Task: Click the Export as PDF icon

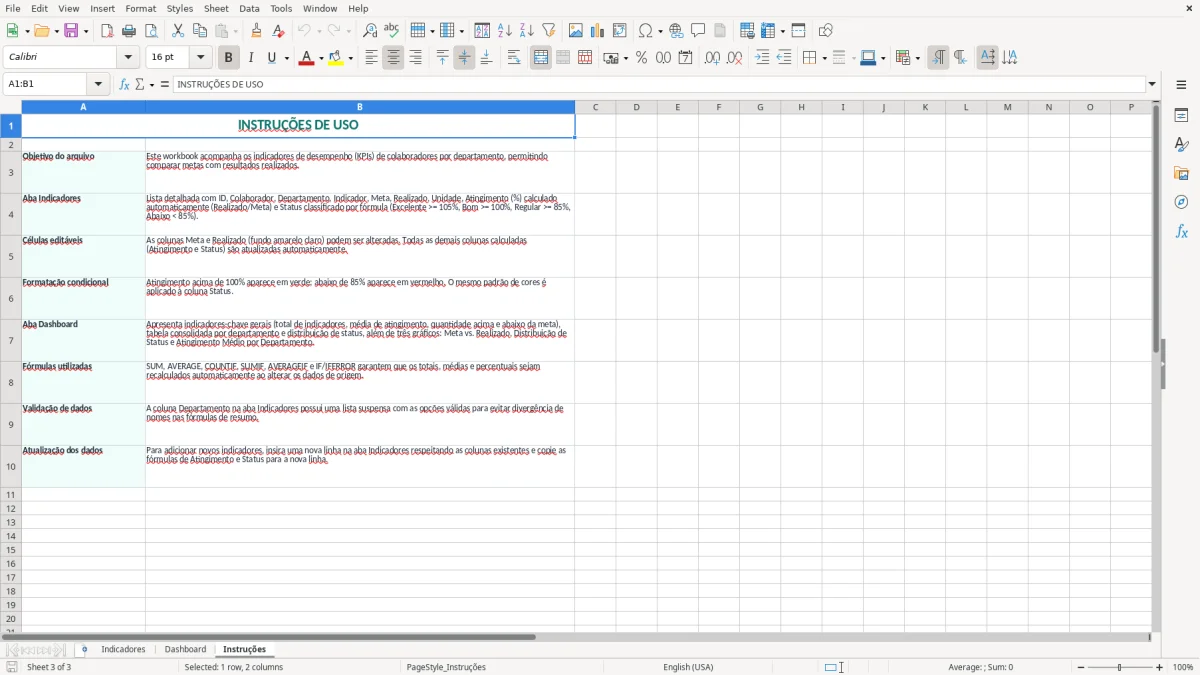Action: [107, 31]
